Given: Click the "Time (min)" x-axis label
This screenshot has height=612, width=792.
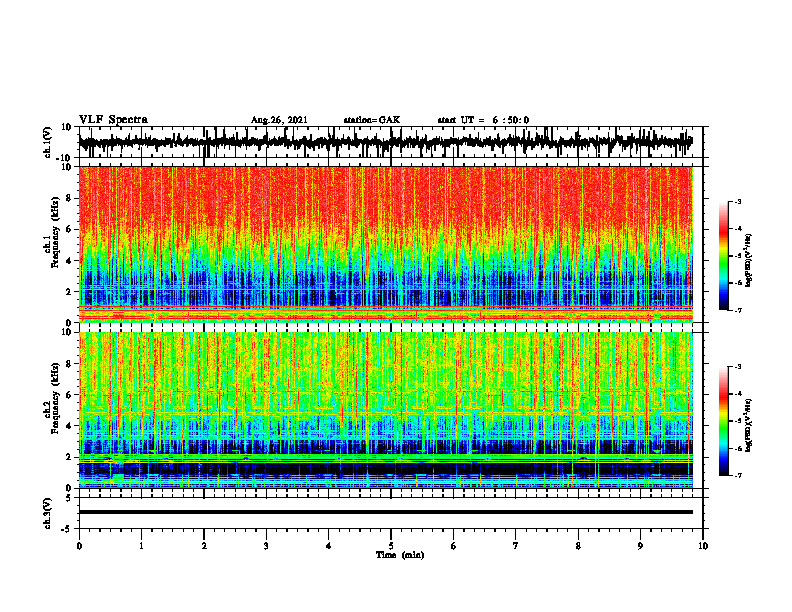Looking at the screenshot, I should pos(400,555).
